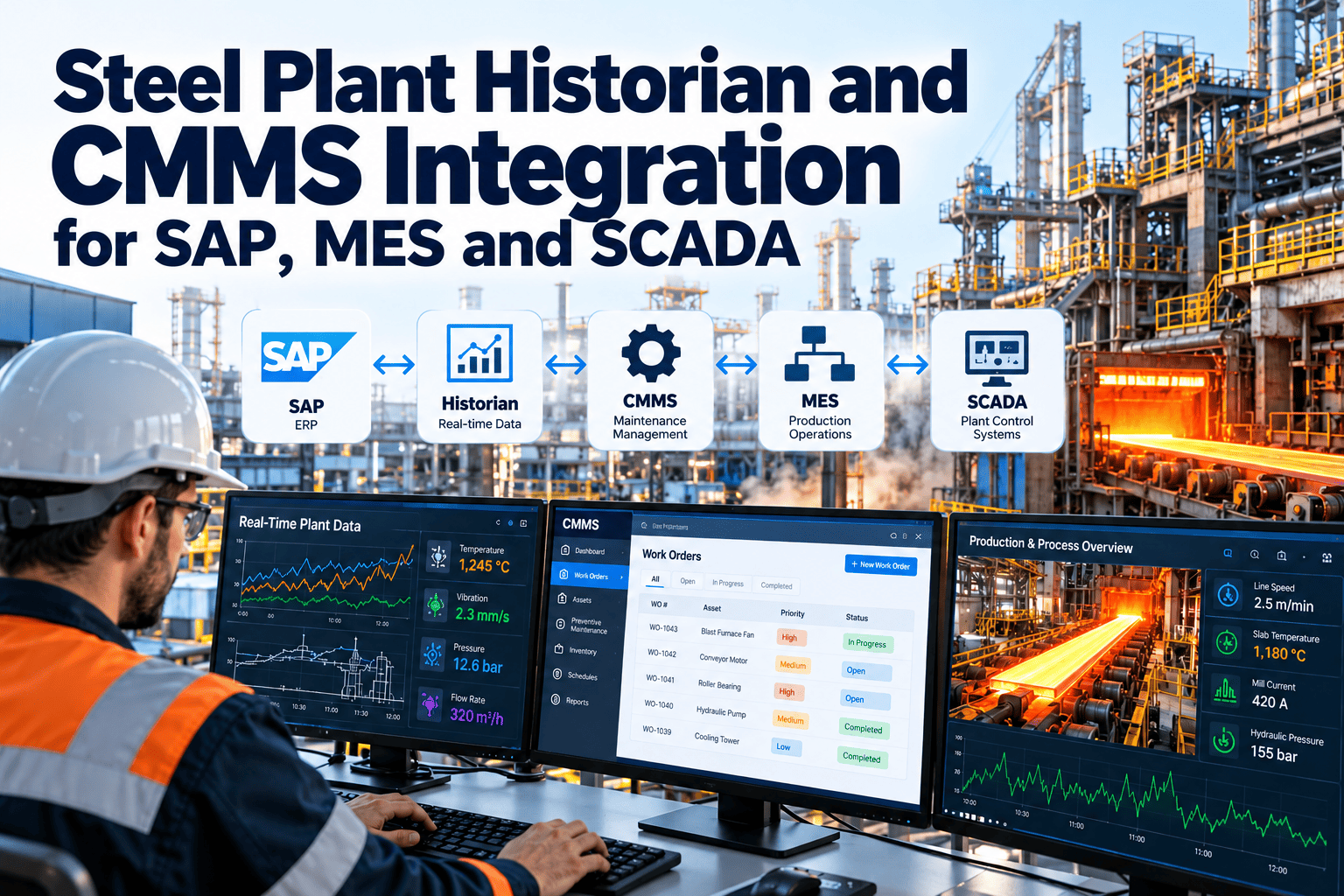This screenshot has height=896, width=1344.
Task: Click the Status column header
Action: (x=857, y=617)
